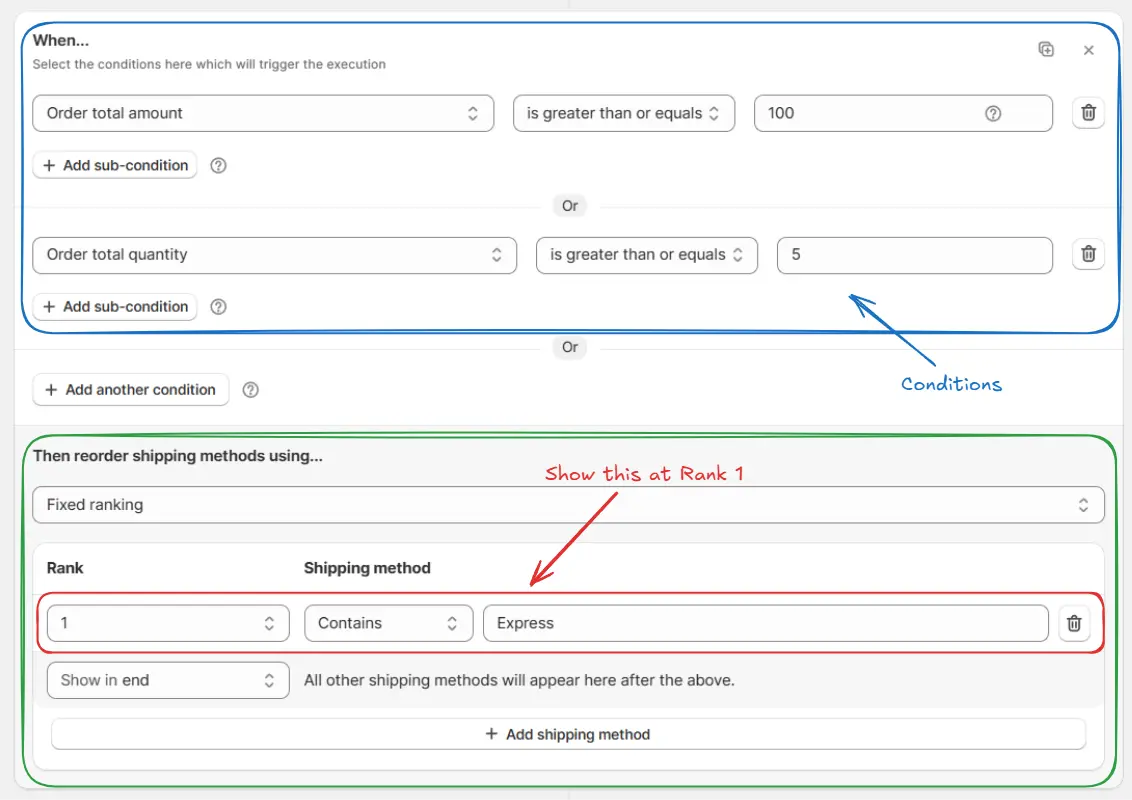Delete the Order total quantity condition row
Image resolution: width=1132 pixels, height=800 pixels.
click(1088, 255)
